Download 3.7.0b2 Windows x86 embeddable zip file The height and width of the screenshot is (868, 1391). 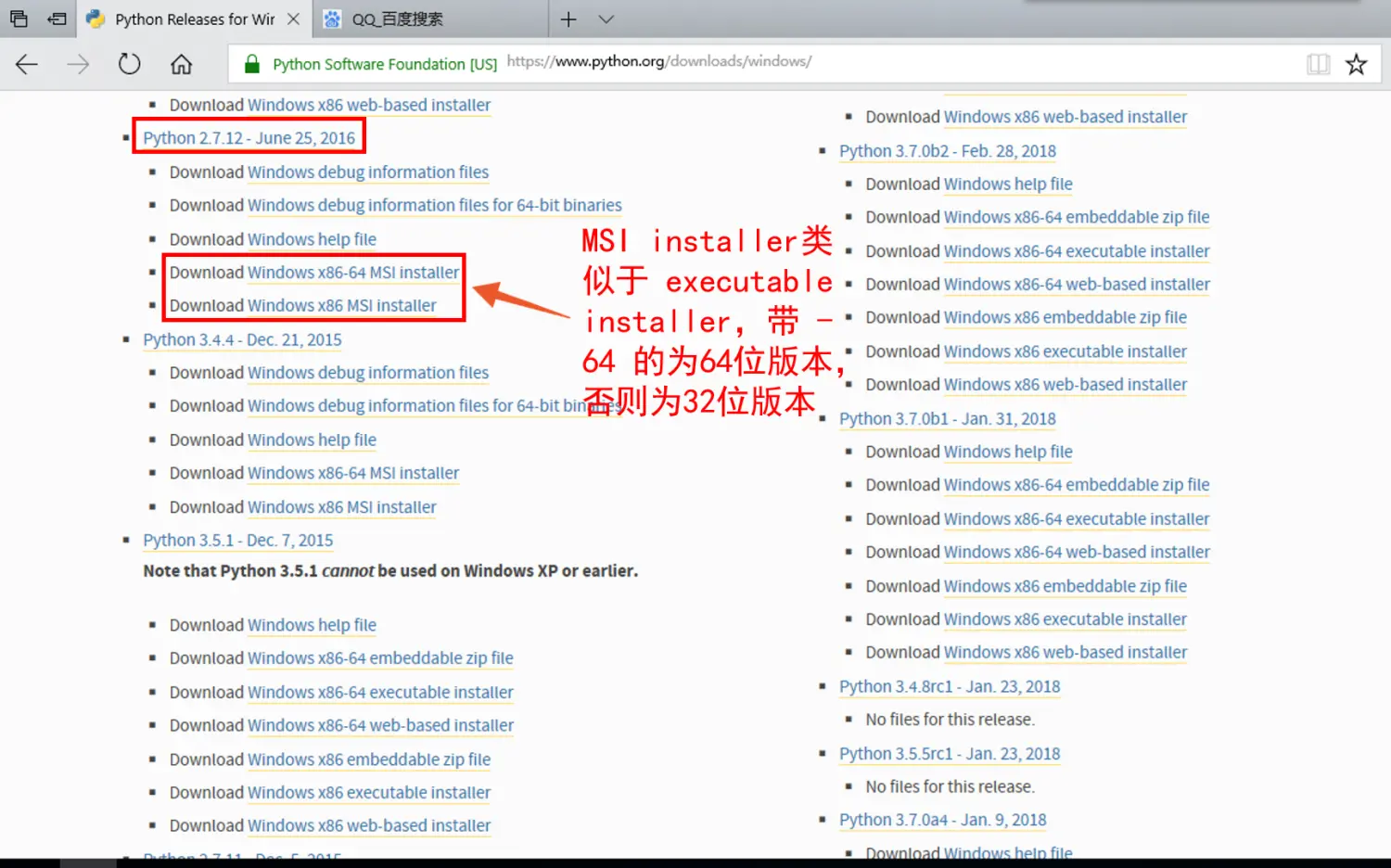tap(1066, 318)
